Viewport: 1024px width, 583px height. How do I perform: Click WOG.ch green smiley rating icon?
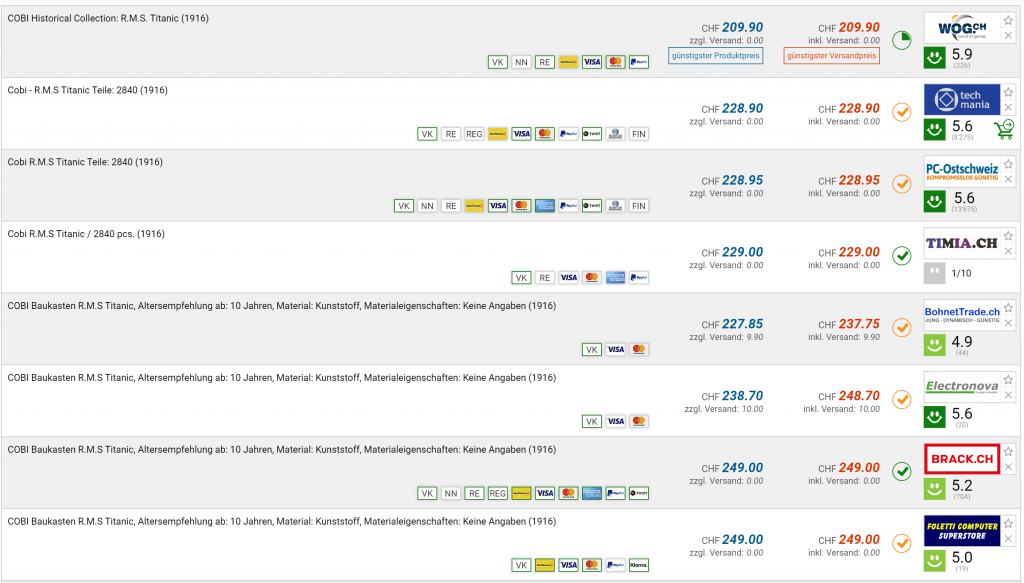935,57
